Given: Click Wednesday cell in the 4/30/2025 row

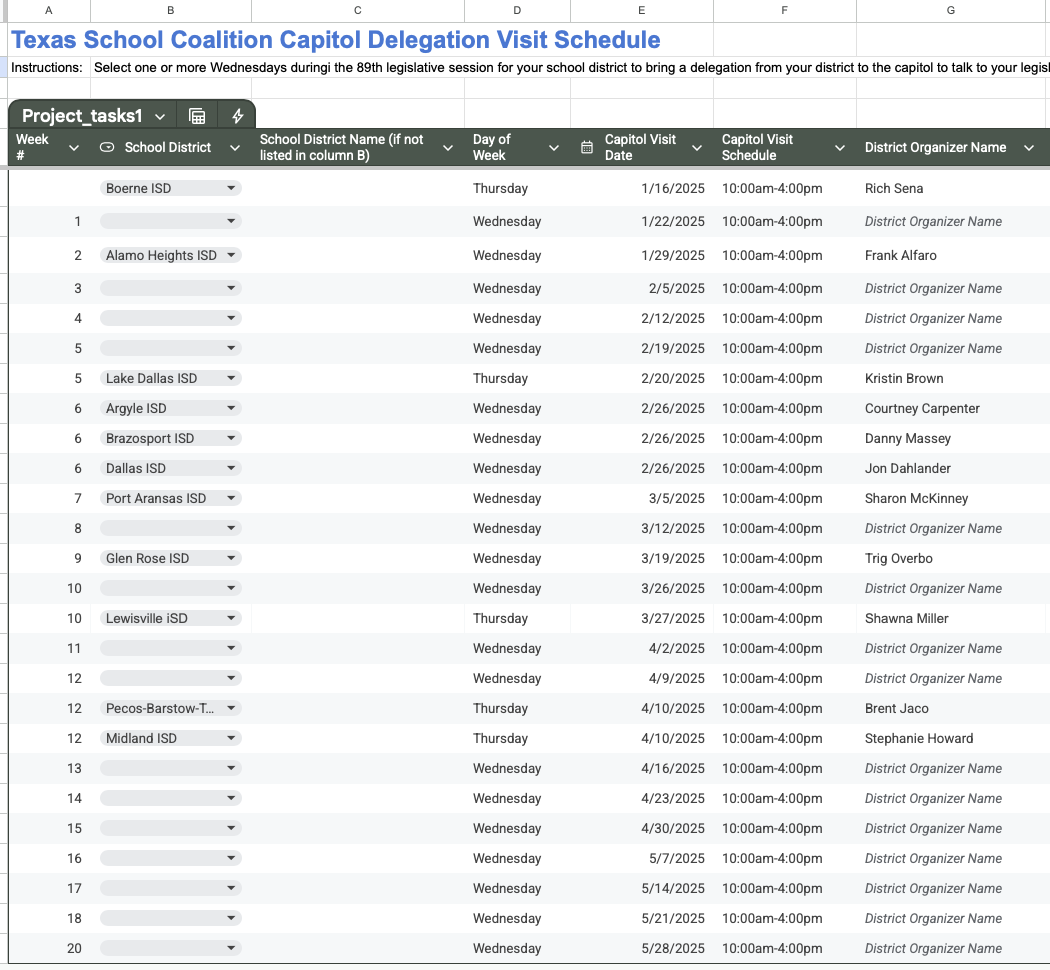Looking at the screenshot, I should point(518,828).
